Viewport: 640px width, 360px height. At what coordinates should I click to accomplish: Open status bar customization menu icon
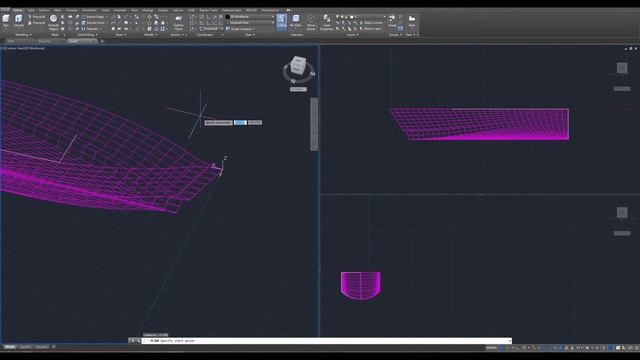637,348
